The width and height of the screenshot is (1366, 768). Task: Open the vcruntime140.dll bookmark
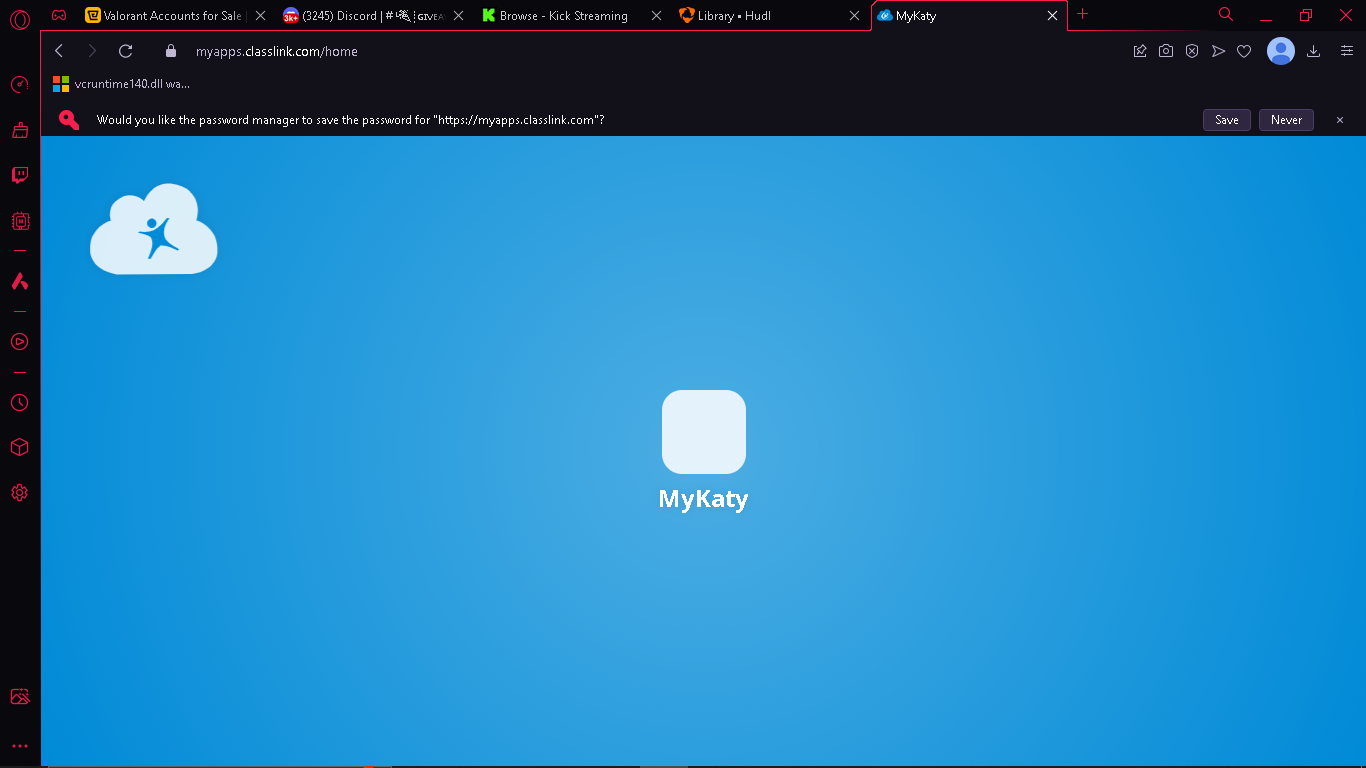point(122,84)
